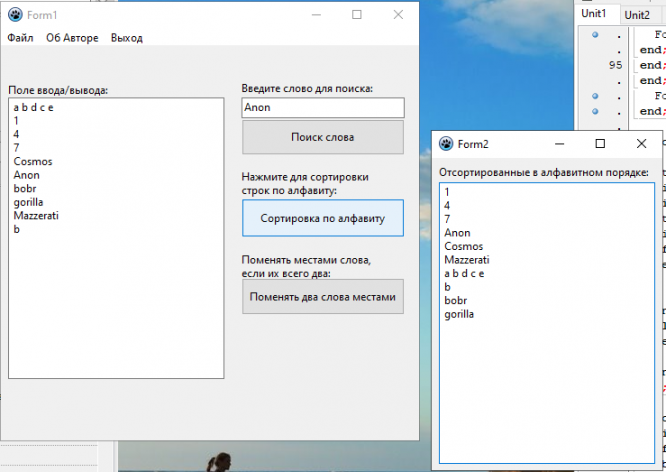The width and height of the screenshot is (666, 472).
Task: Switch to the Unit2 editor tab
Action: tap(637, 14)
